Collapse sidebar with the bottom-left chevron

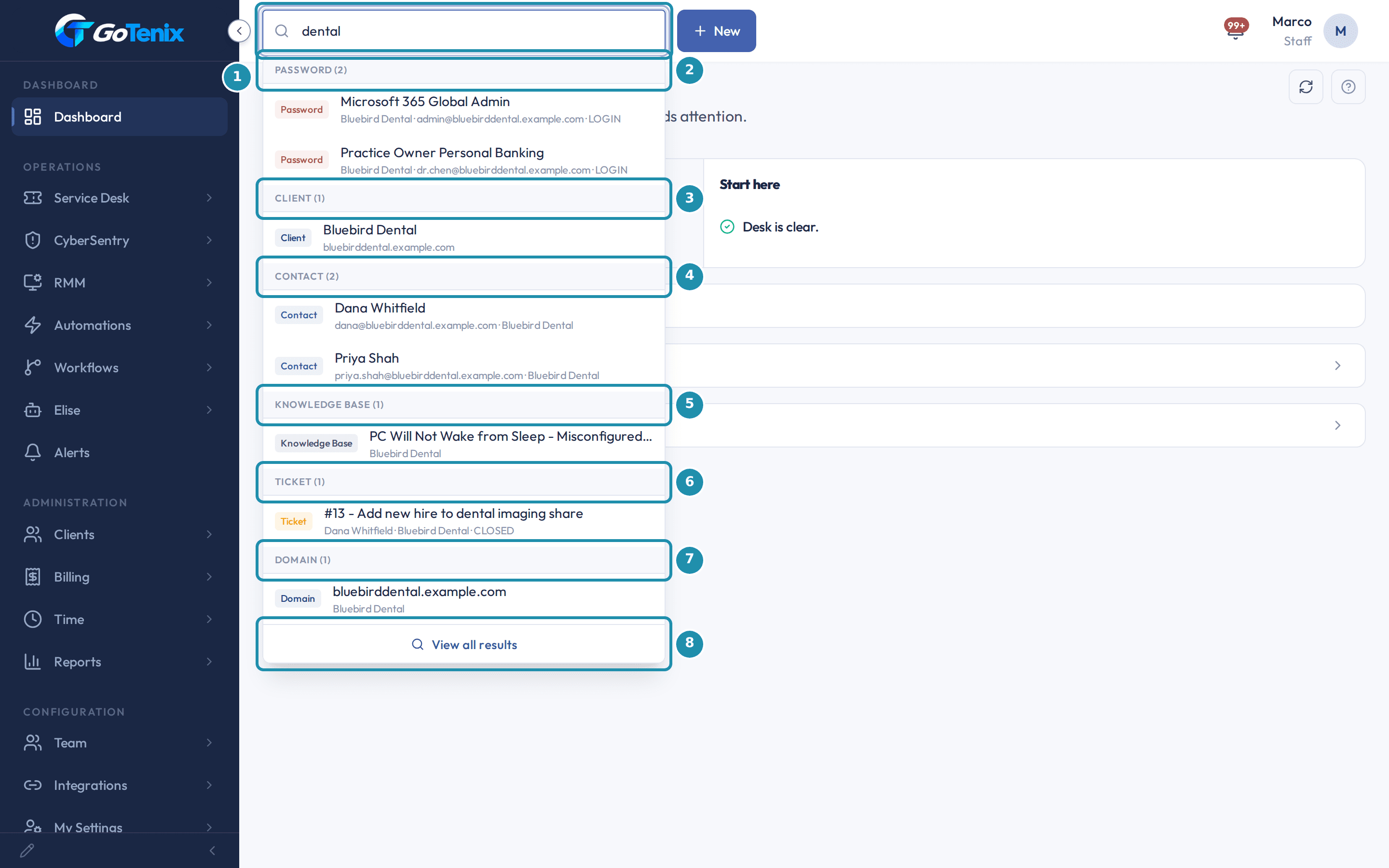tap(212, 850)
